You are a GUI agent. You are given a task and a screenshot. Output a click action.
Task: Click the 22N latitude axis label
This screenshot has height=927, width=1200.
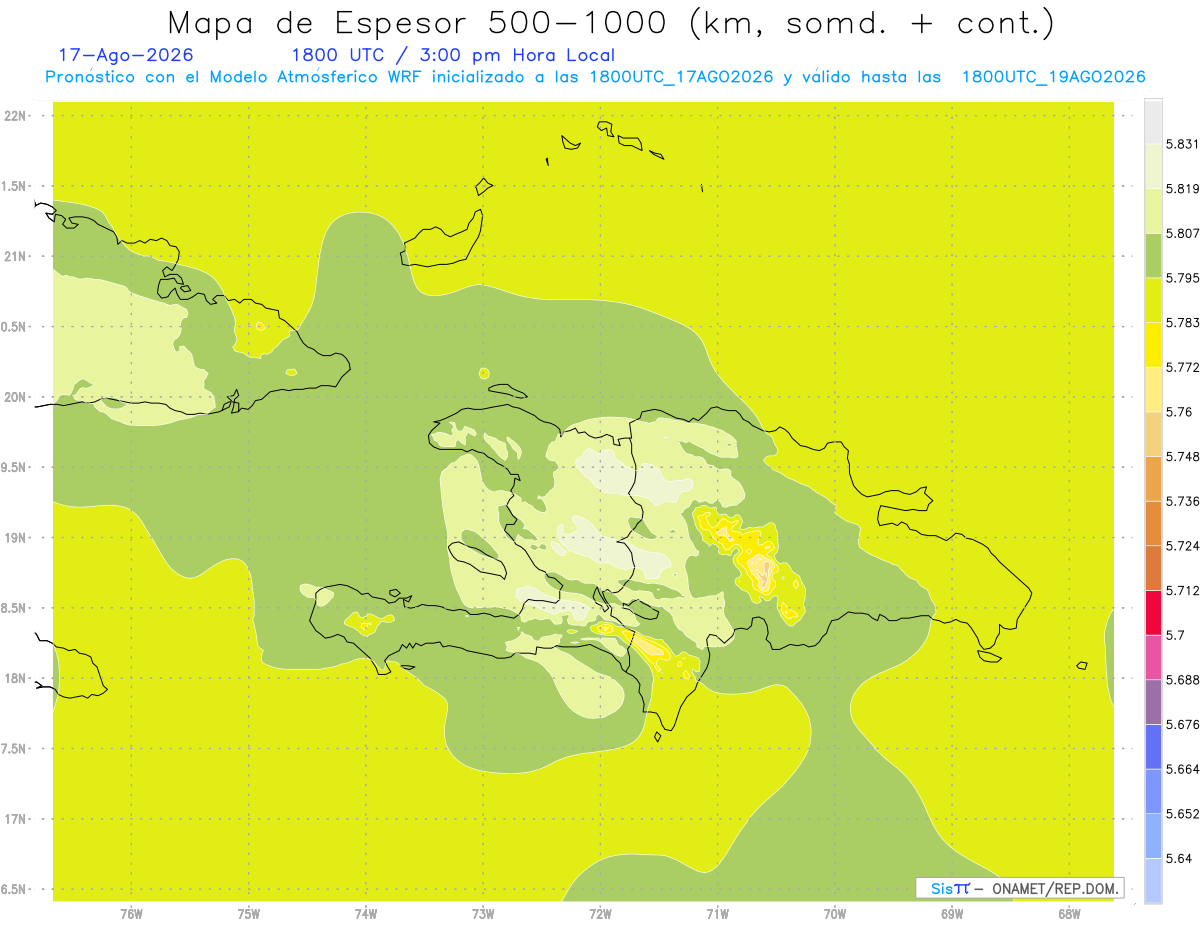click(15, 116)
